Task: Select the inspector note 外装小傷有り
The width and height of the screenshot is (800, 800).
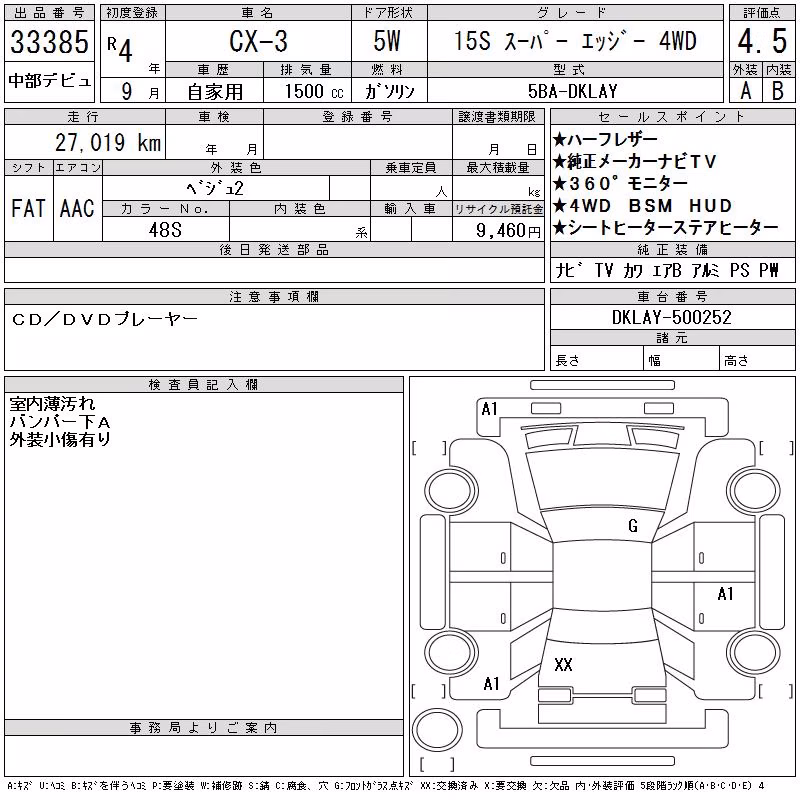Action: [x=60, y=439]
